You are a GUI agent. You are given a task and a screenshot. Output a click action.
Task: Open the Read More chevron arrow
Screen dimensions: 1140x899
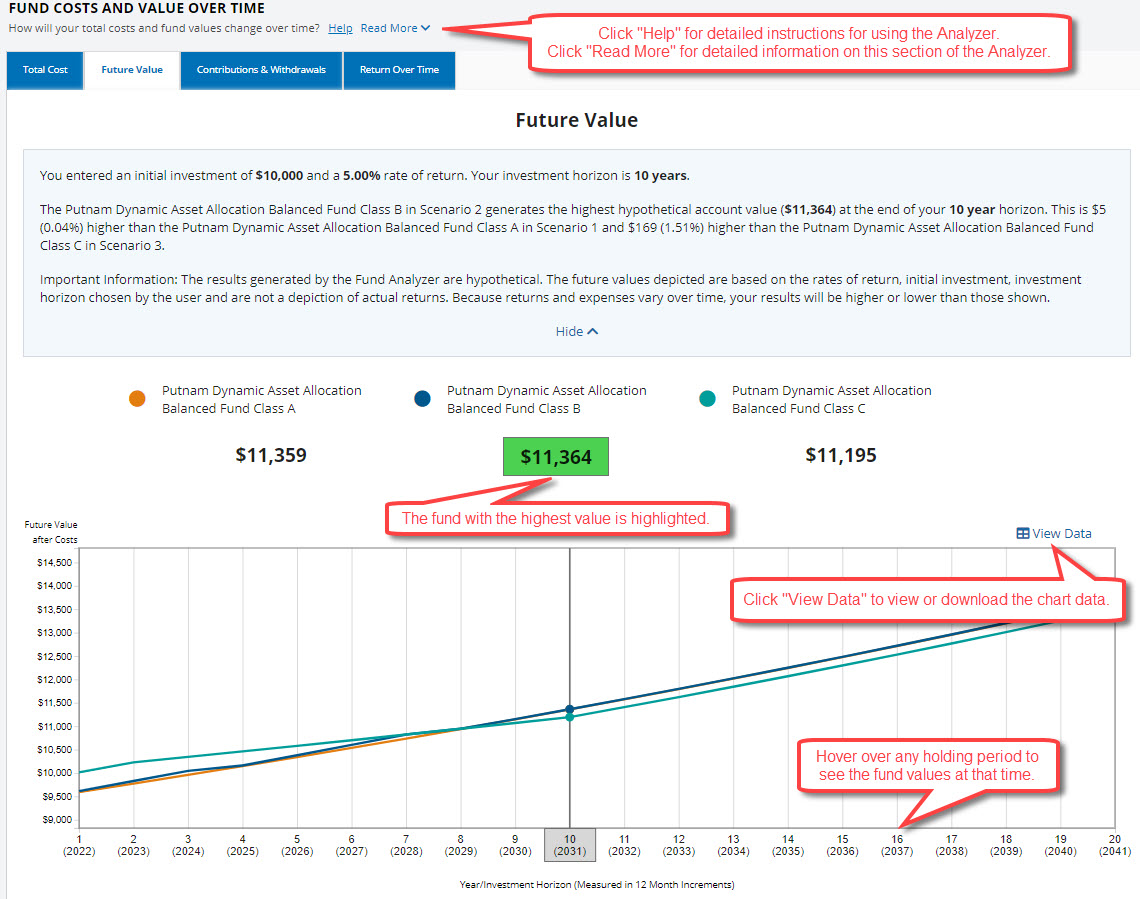tap(424, 28)
